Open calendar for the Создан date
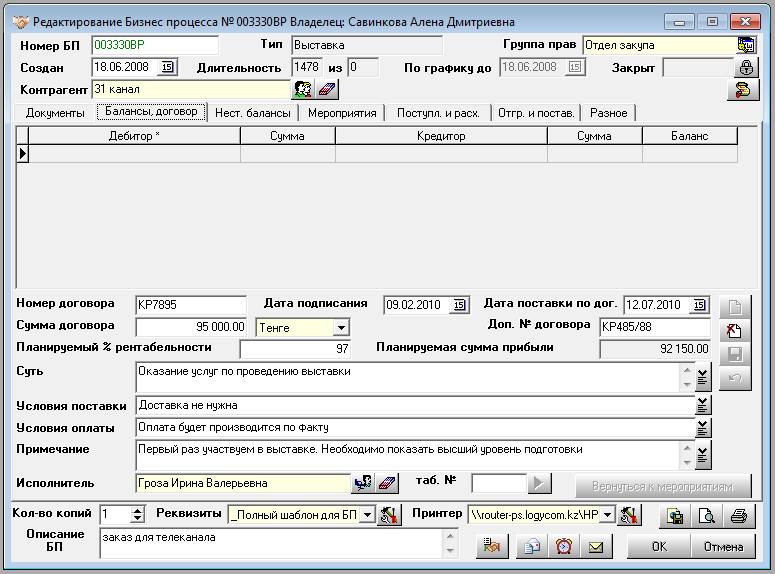The image size is (775, 574). (168, 67)
